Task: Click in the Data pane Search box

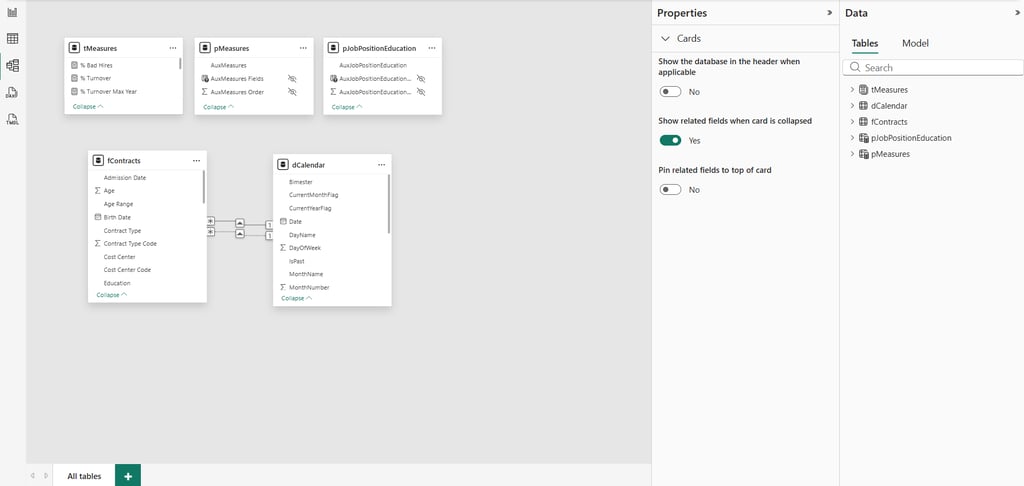Action: pos(933,67)
